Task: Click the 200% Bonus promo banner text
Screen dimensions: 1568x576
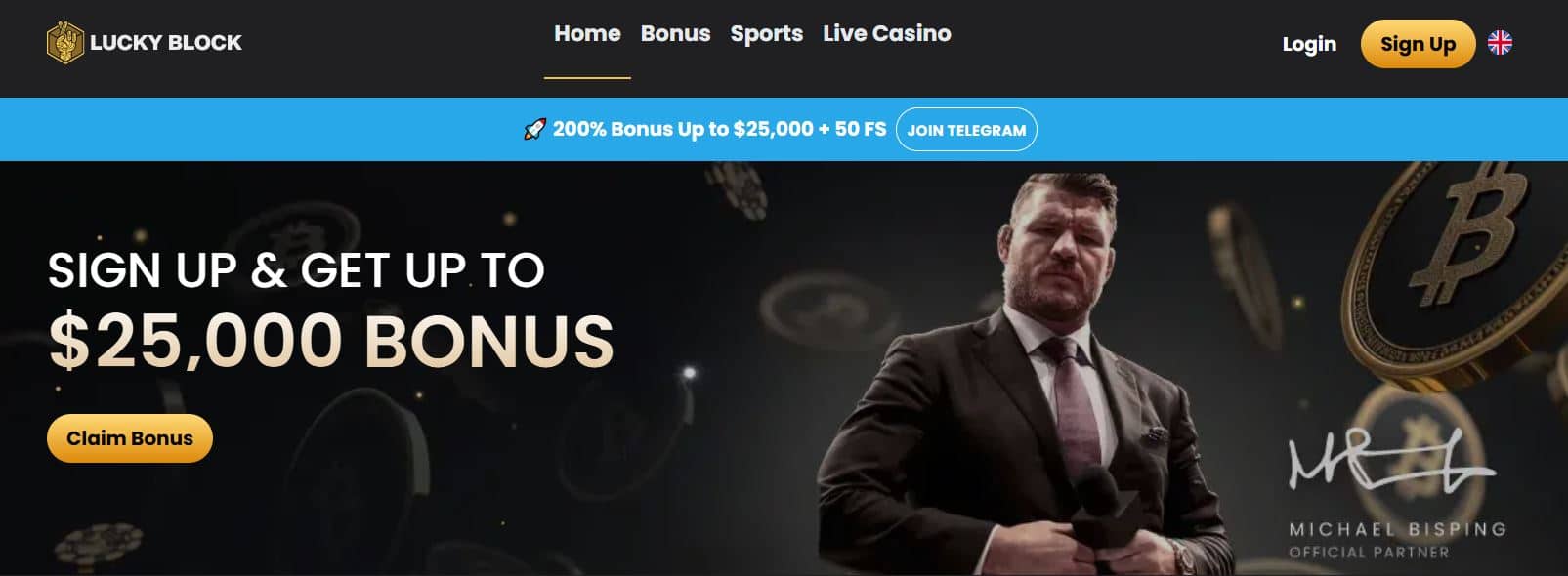Action: click(x=719, y=129)
